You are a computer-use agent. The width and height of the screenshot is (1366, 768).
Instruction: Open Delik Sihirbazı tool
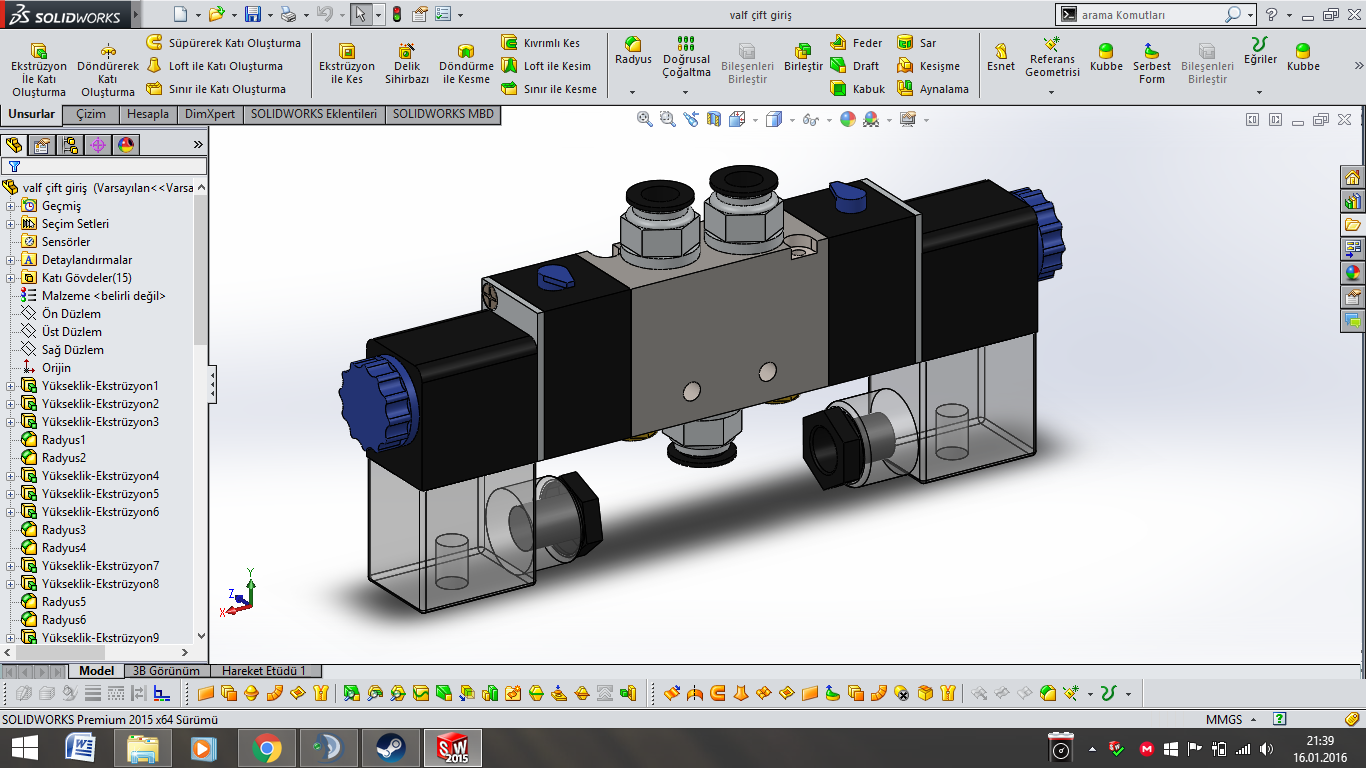(407, 63)
